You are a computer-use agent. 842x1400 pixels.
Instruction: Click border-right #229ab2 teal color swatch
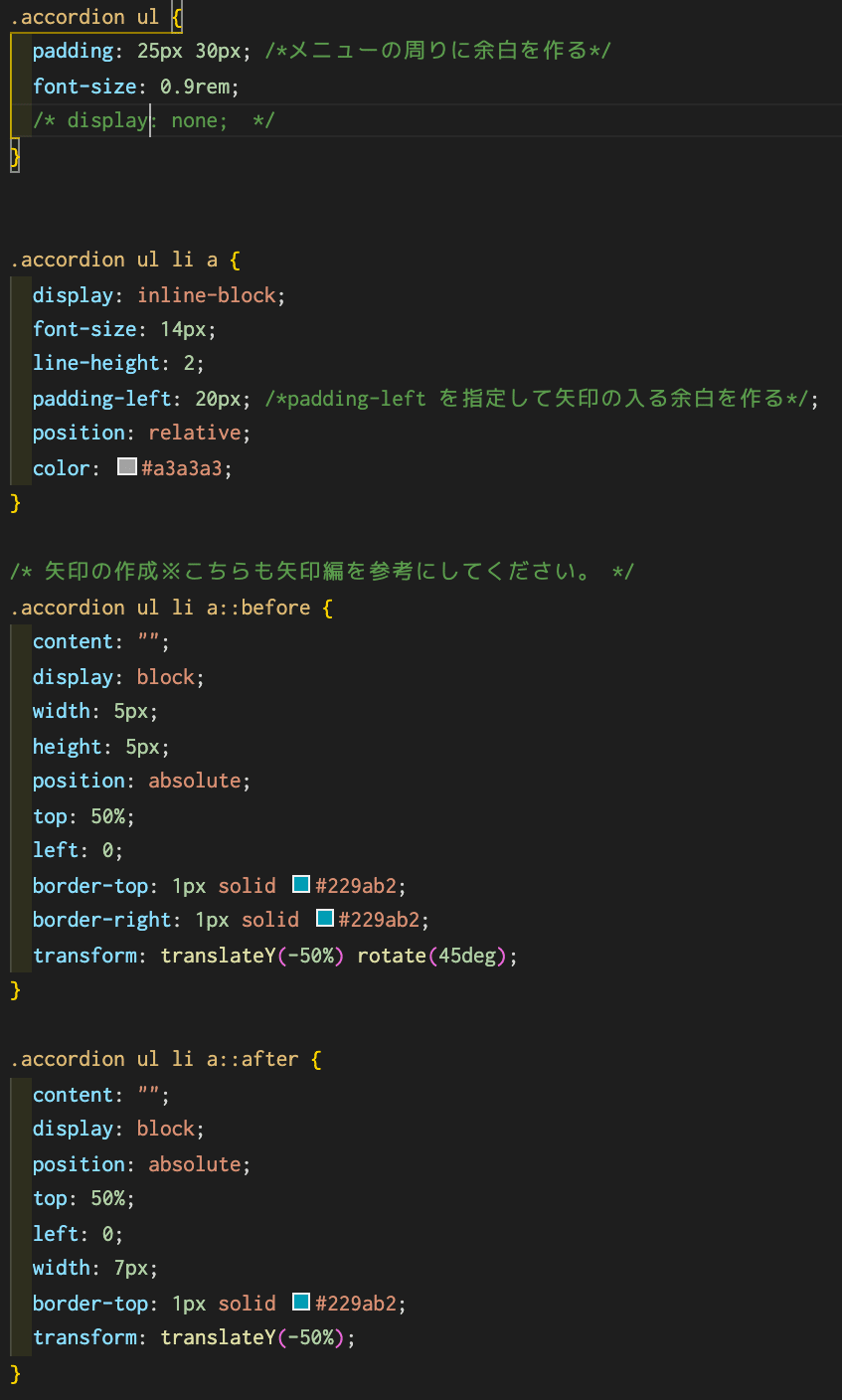tap(325, 919)
